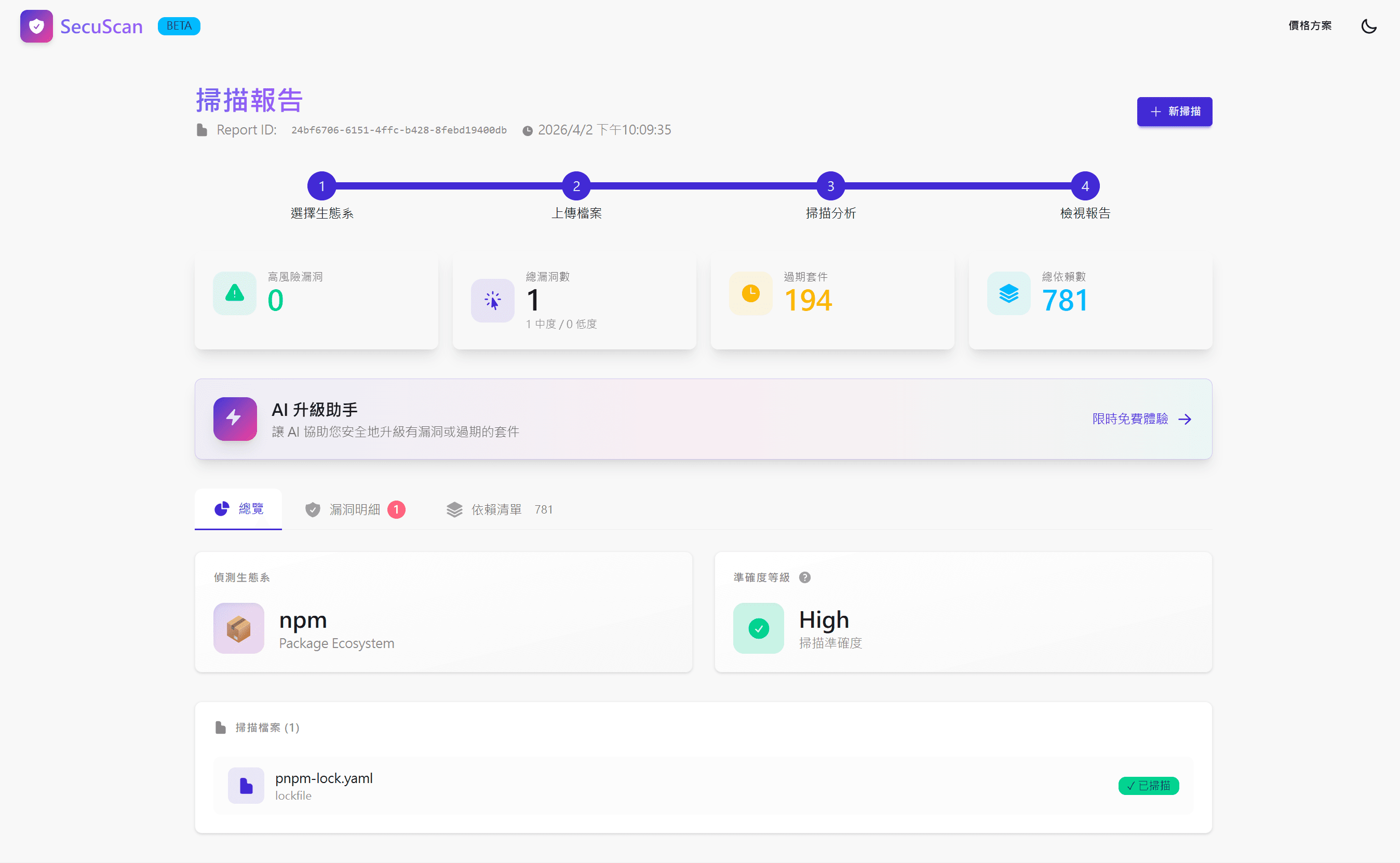Select the npm package box icon
Screen dimensions: 1400x863
tap(238, 628)
